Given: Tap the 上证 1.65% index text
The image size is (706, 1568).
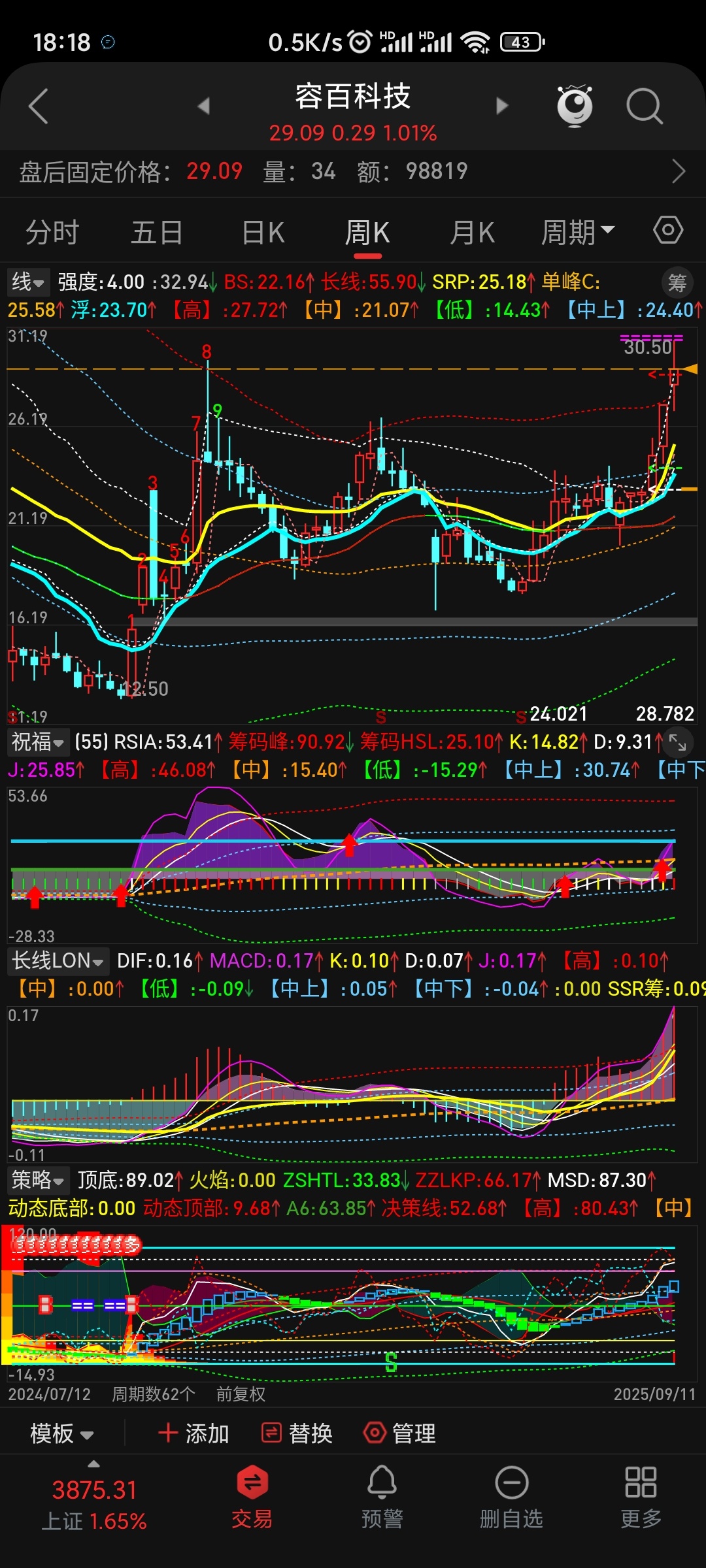Looking at the screenshot, I should pos(94,1522).
